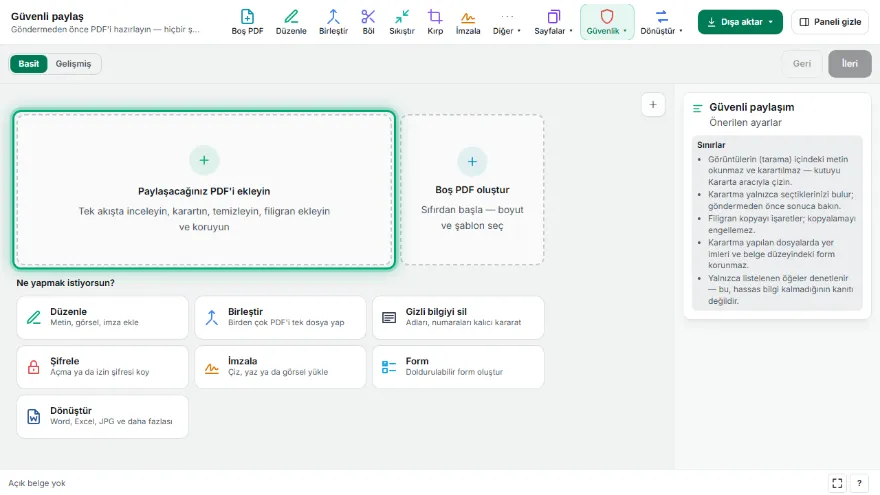Click the "Açık belge yok" status text
This screenshot has width=880, height=495.
click(37, 483)
